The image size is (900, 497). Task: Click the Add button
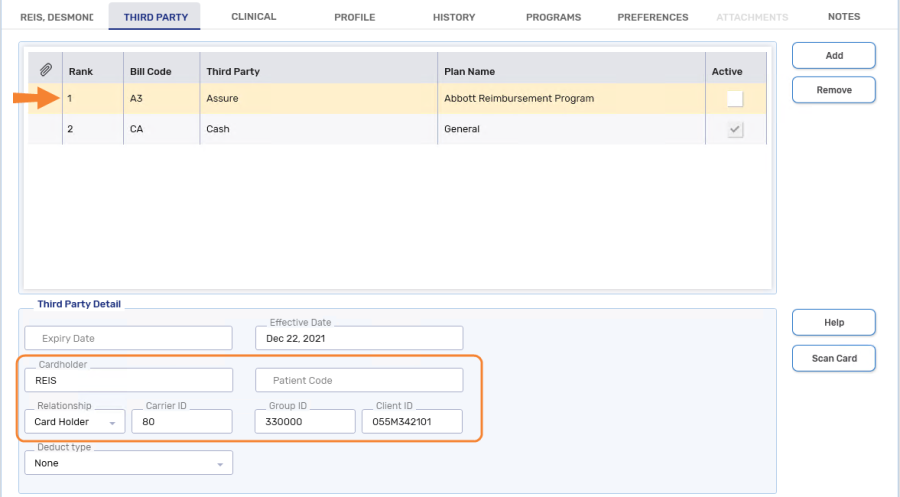pyautogui.click(x=833, y=56)
